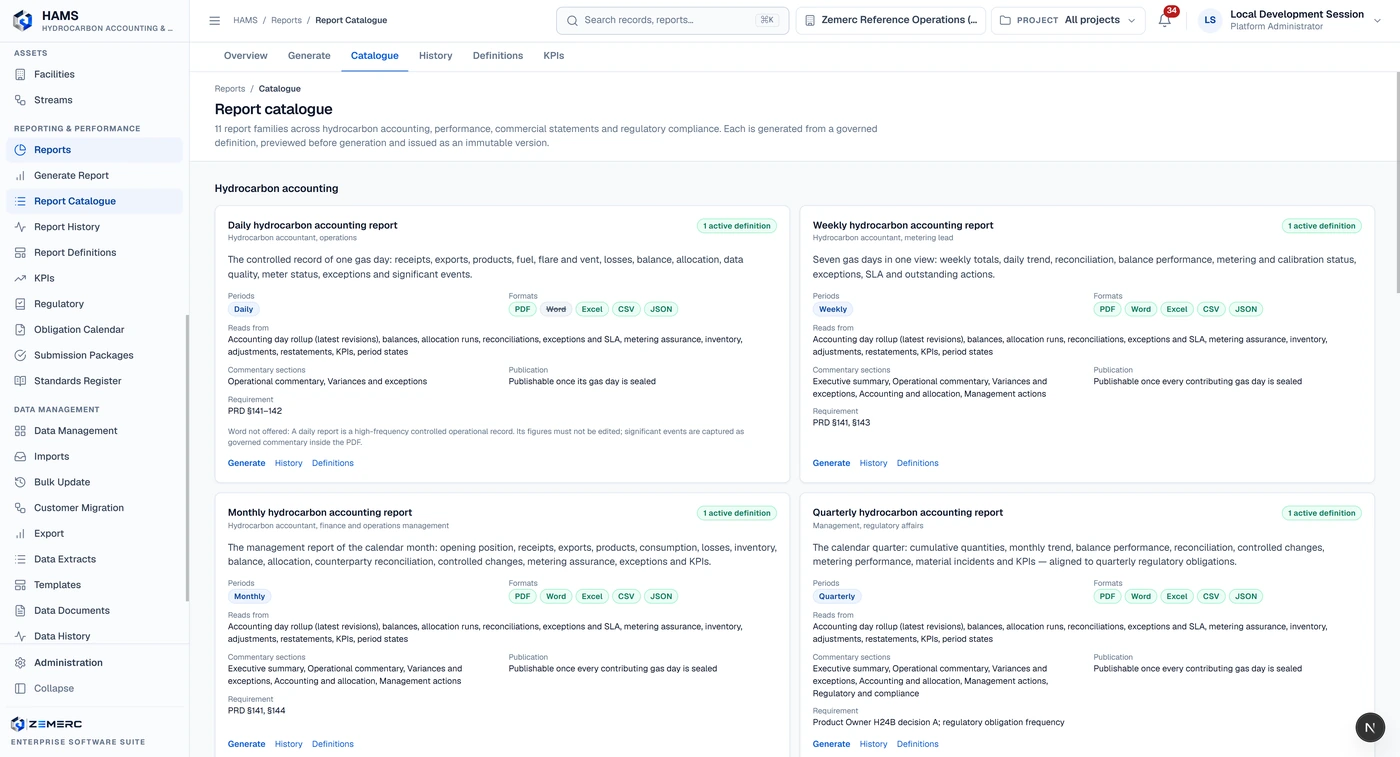Screen dimensions: 1400x757
Task: Click the Quarterly period chip
Action: pos(837,596)
